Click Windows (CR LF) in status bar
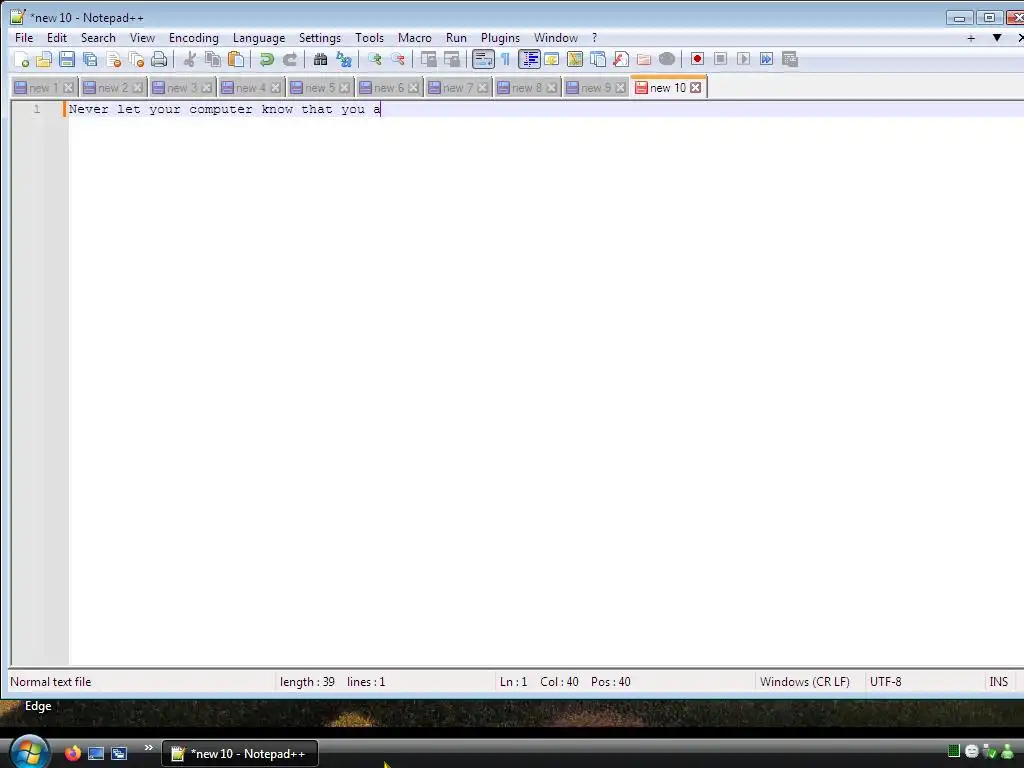 (x=805, y=682)
